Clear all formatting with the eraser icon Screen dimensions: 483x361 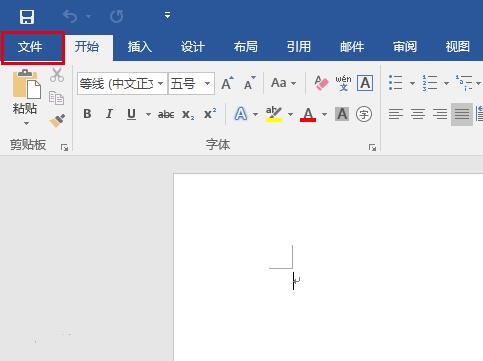[x=321, y=83]
